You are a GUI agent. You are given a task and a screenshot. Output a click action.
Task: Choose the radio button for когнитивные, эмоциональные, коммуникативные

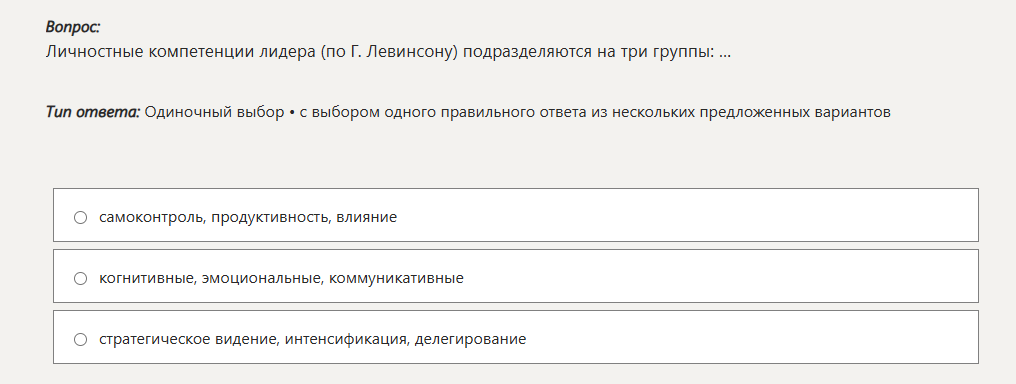coord(80,278)
